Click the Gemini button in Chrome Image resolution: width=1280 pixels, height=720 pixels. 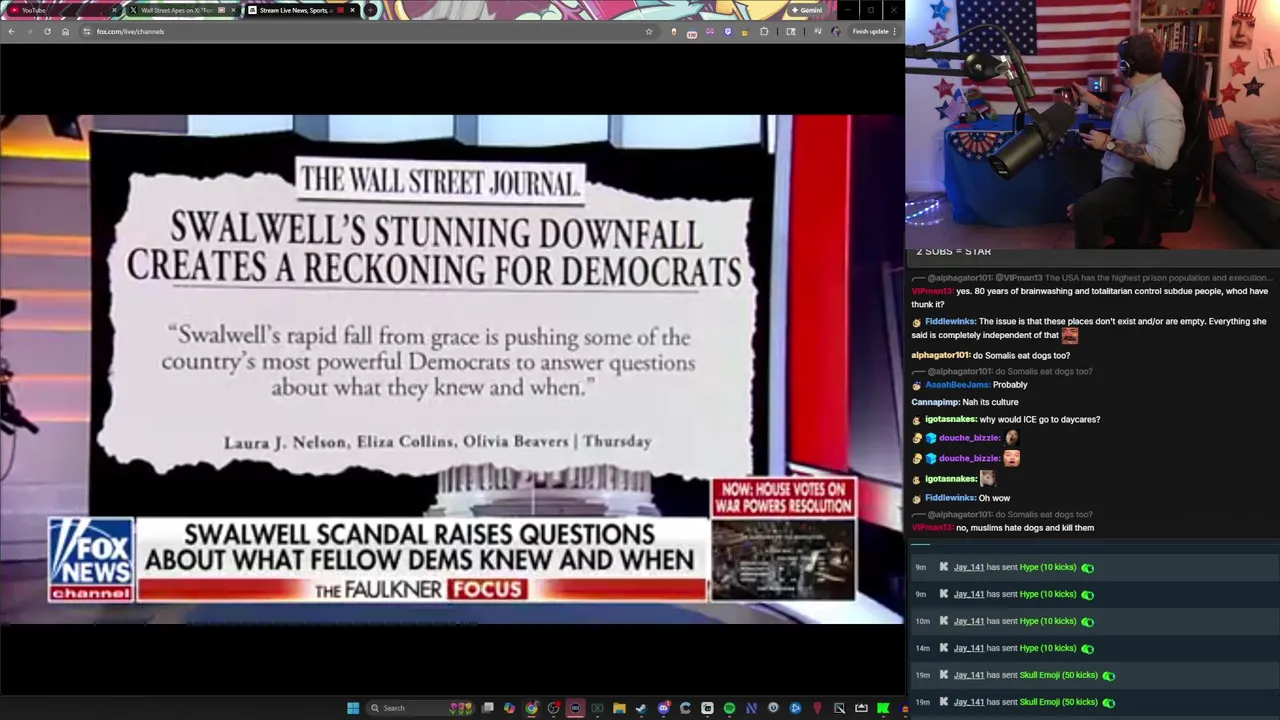pos(806,10)
